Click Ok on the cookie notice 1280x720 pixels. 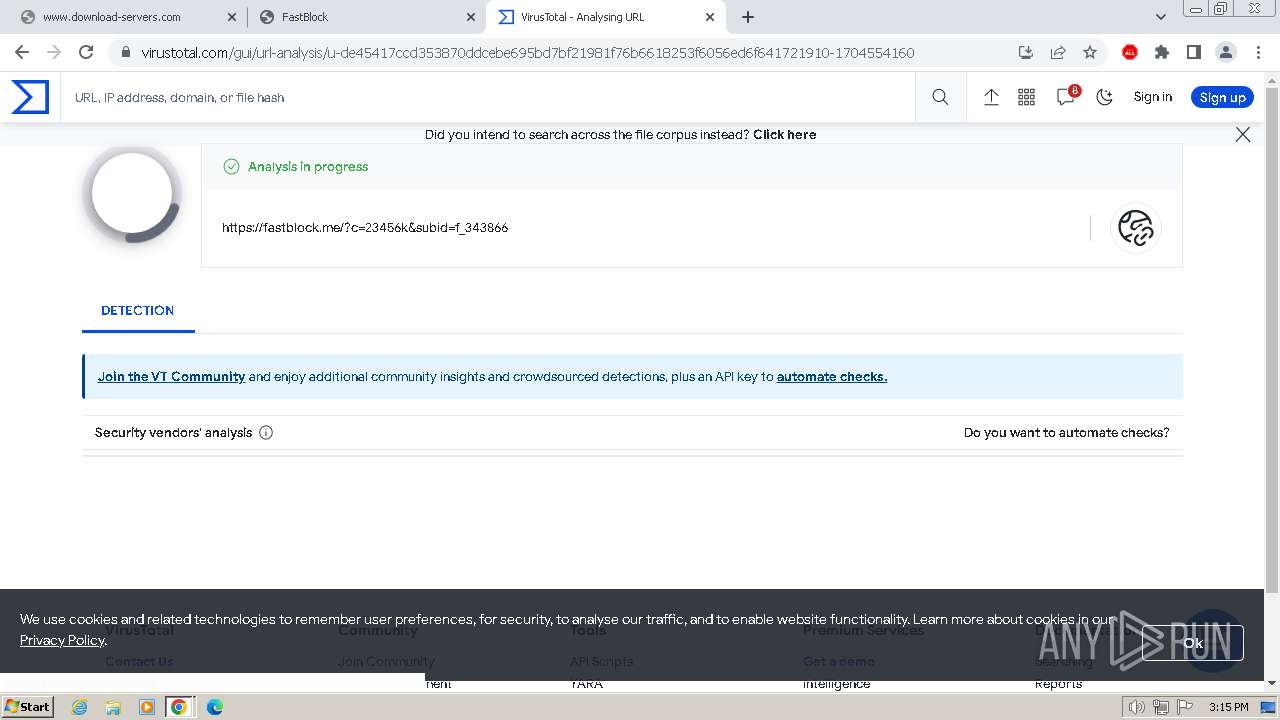point(1192,643)
